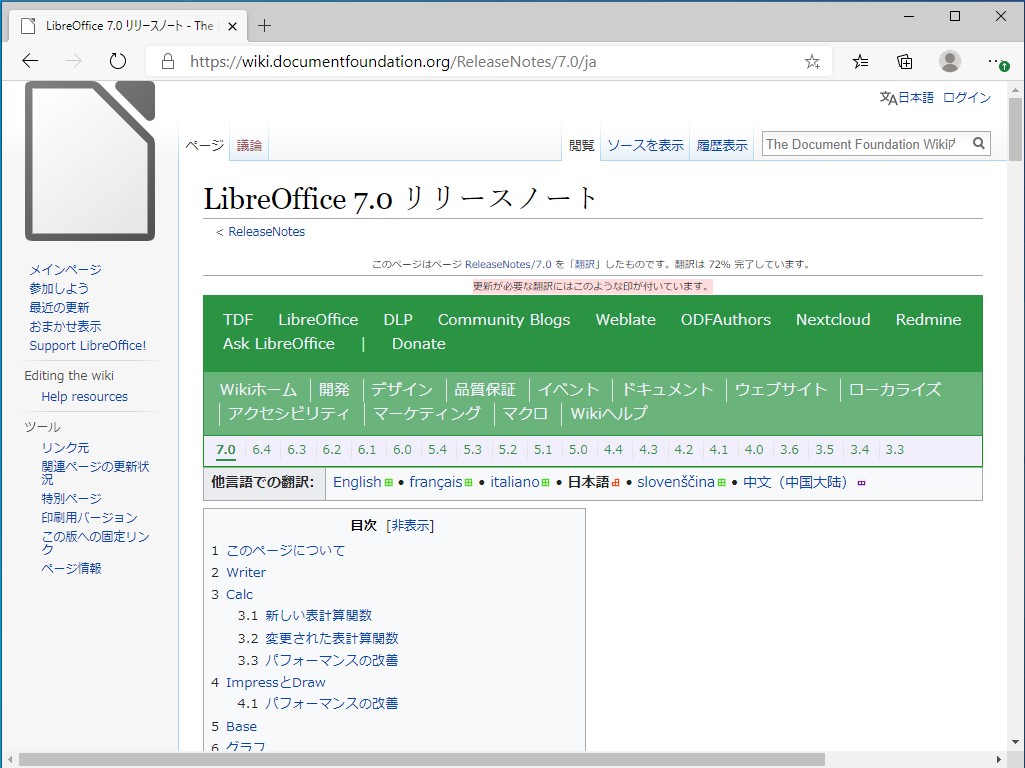
Task: Open the 履歴表示 history tab
Action: (x=722, y=143)
